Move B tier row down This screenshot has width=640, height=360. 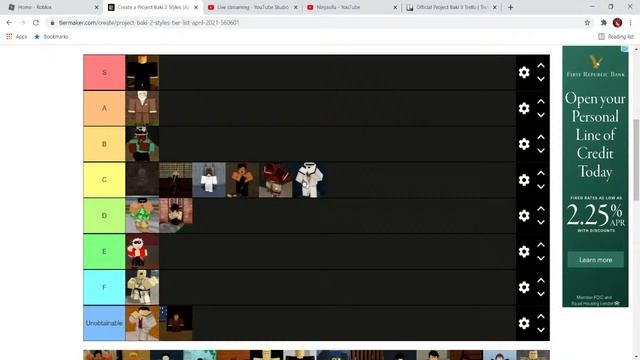(x=541, y=151)
